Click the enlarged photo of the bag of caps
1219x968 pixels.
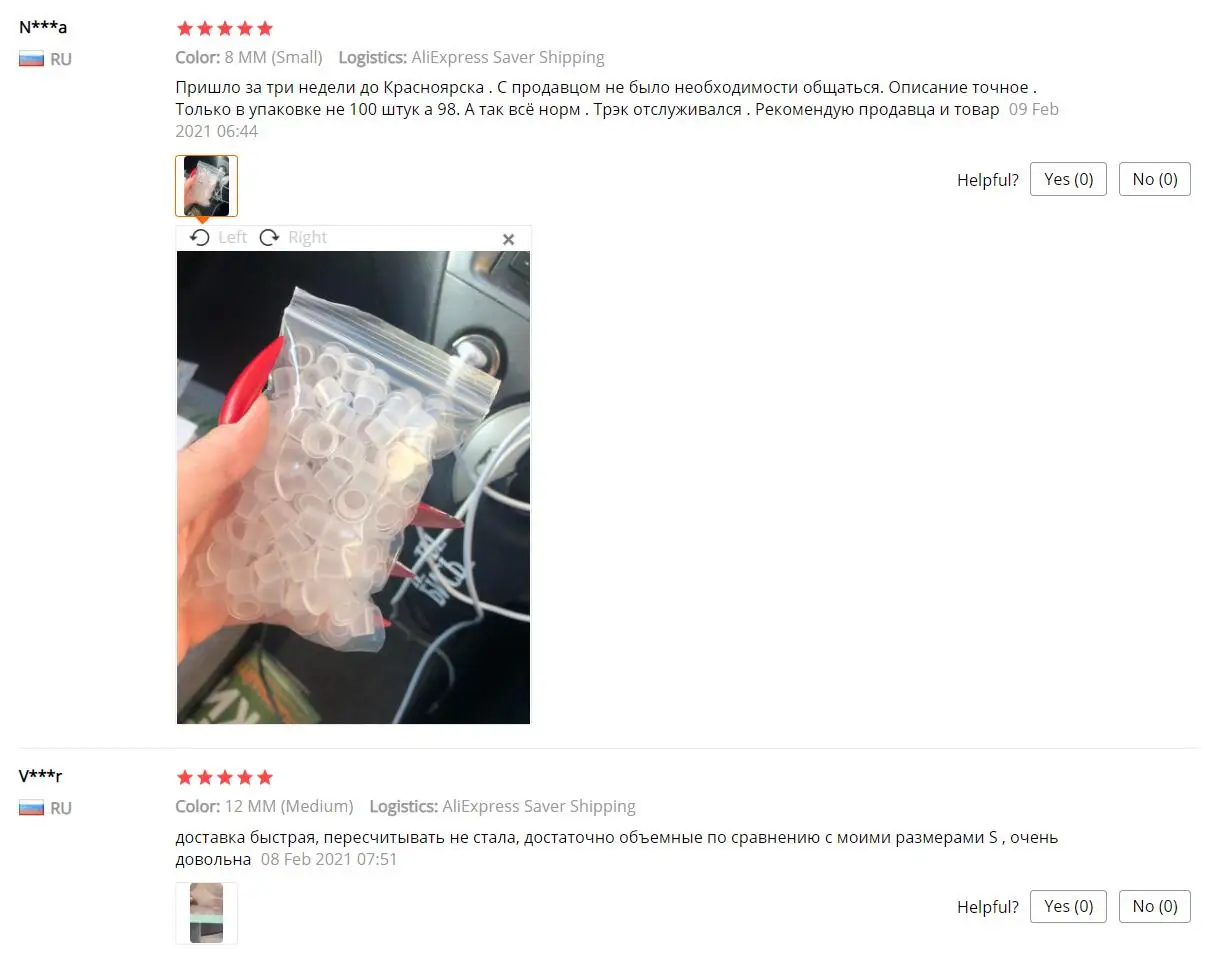[353, 487]
